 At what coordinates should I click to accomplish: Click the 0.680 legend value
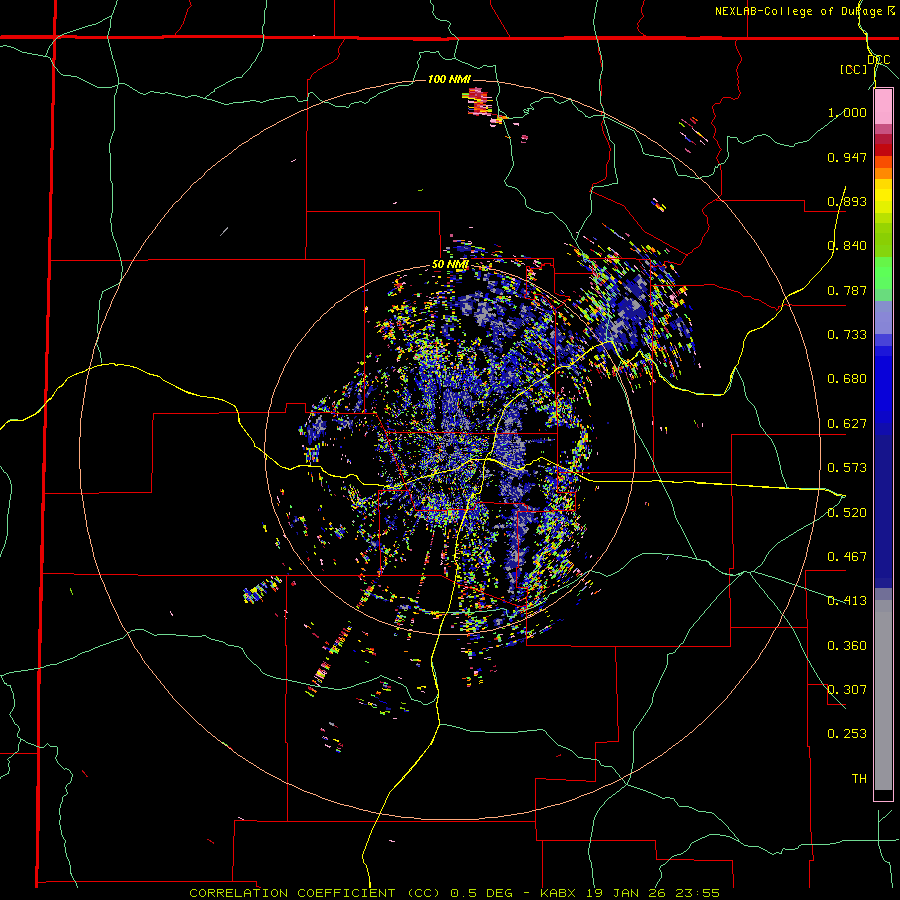847,379
